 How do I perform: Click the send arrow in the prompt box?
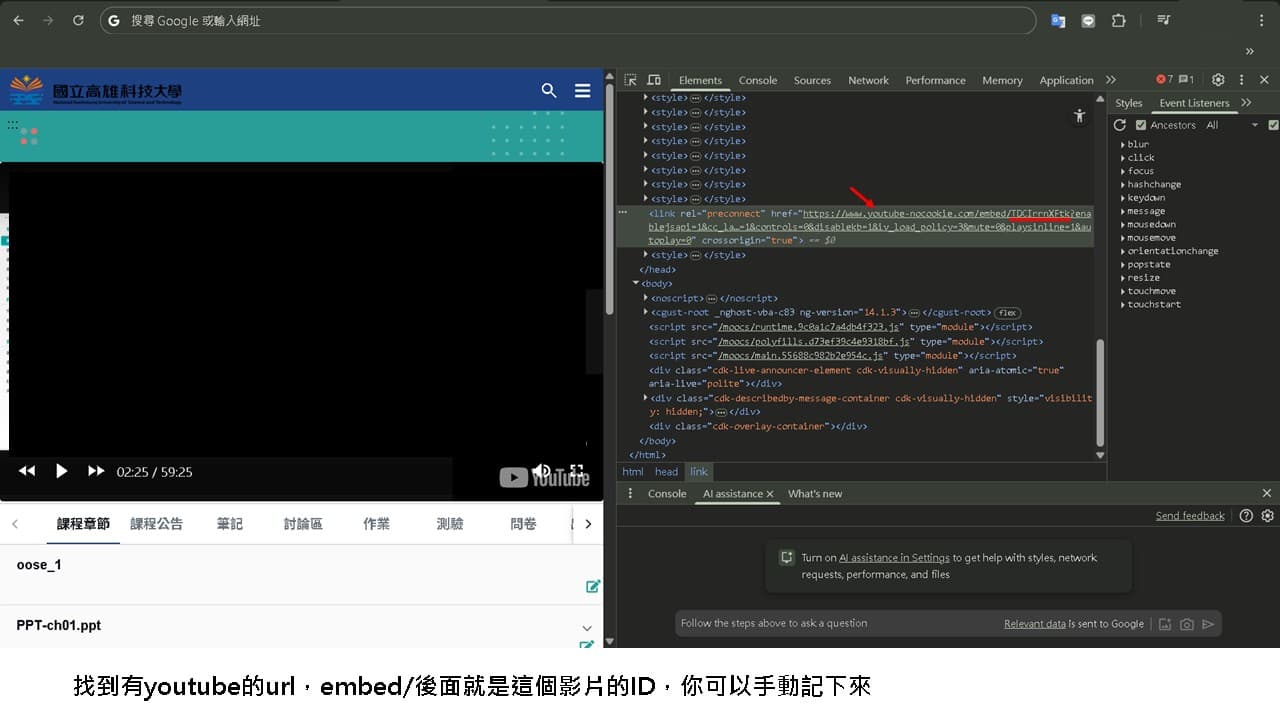pos(1208,624)
